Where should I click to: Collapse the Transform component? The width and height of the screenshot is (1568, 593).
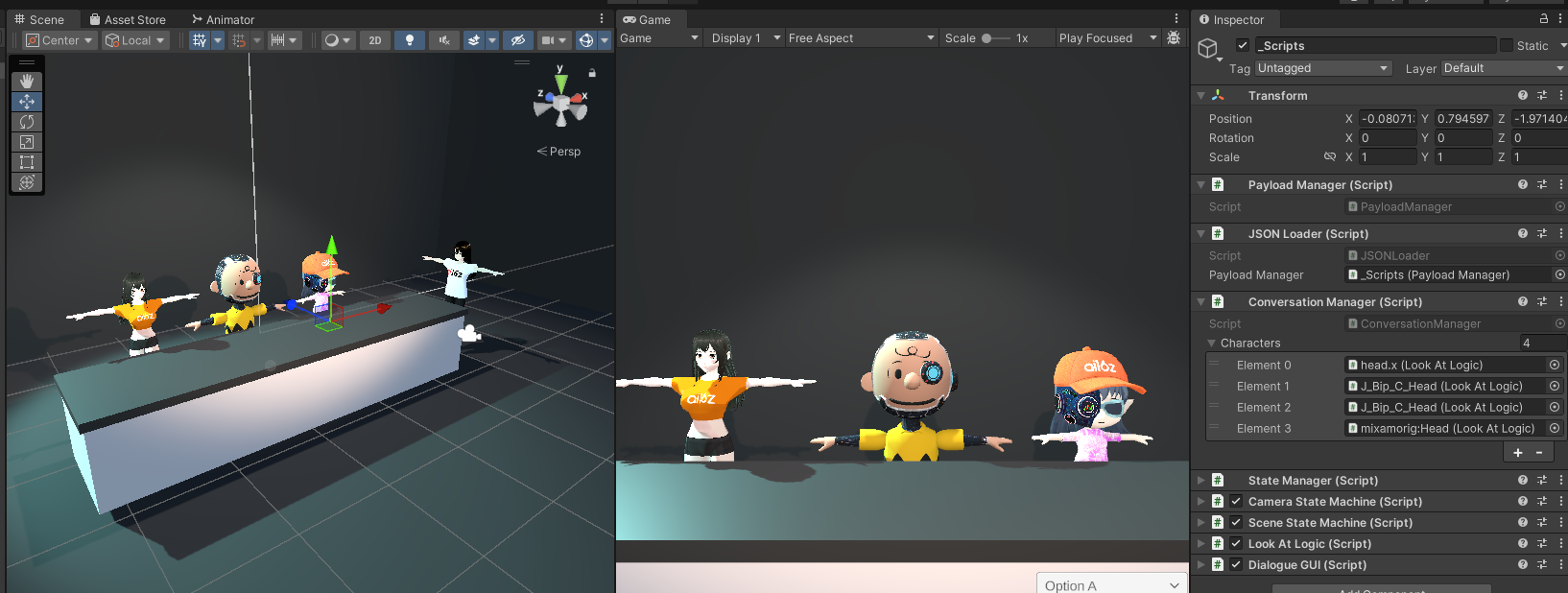click(x=1200, y=95)
